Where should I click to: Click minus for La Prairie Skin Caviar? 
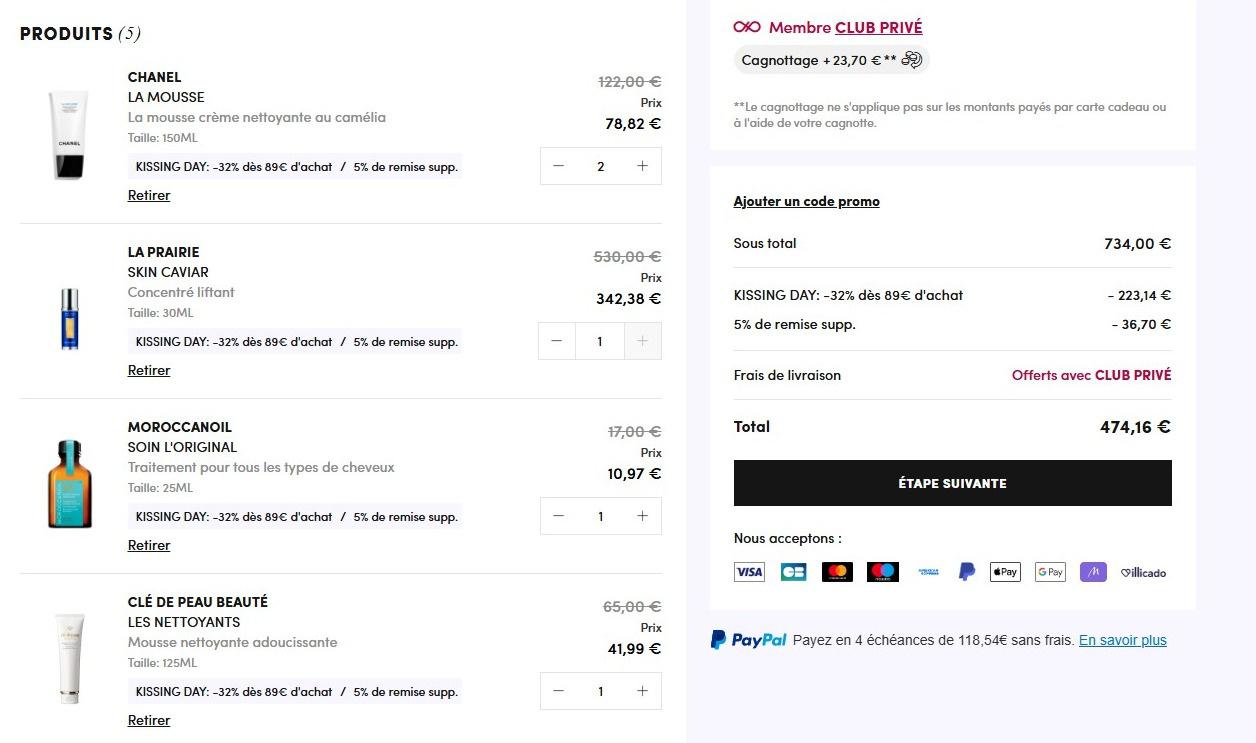[x=557, y=341]
